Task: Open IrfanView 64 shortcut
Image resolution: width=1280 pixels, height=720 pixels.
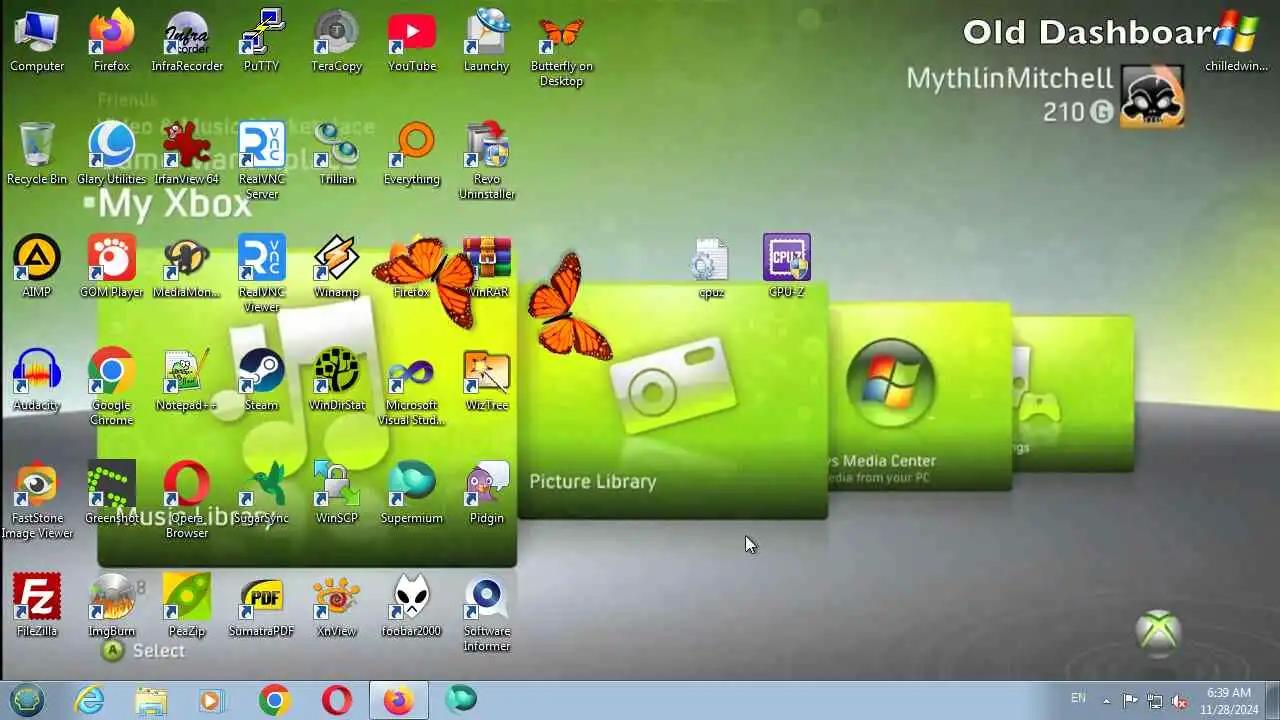Action: point(187,154)
